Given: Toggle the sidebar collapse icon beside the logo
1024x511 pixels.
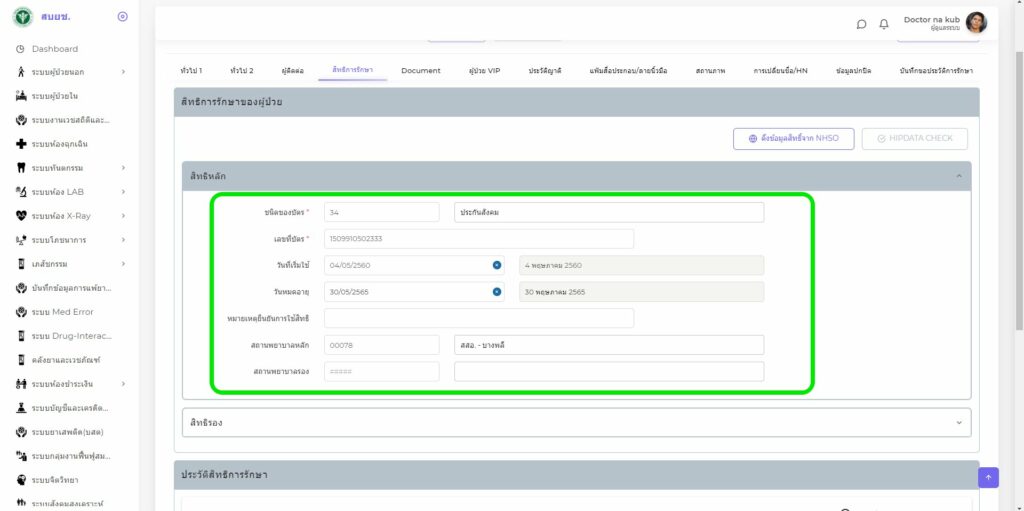Looking at the screenshot, I should coord(122,17).
